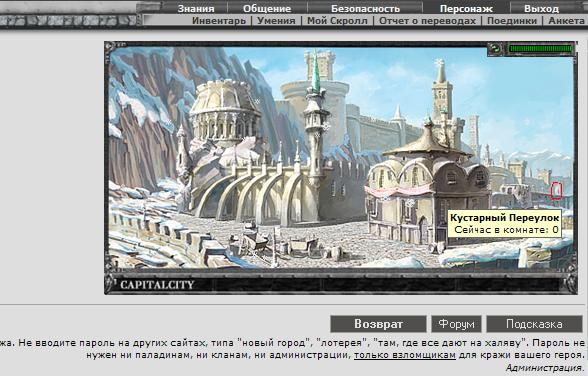Click the Подсказка button
The width and height of the screenshot is (588, 376).
coord(534,324)
